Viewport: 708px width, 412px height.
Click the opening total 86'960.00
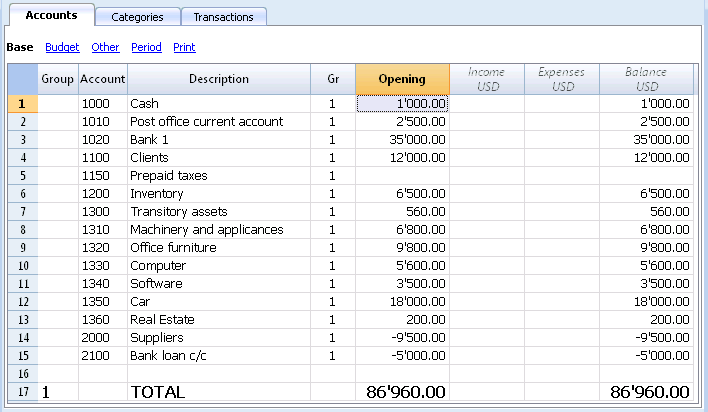[x=402, y=392]
